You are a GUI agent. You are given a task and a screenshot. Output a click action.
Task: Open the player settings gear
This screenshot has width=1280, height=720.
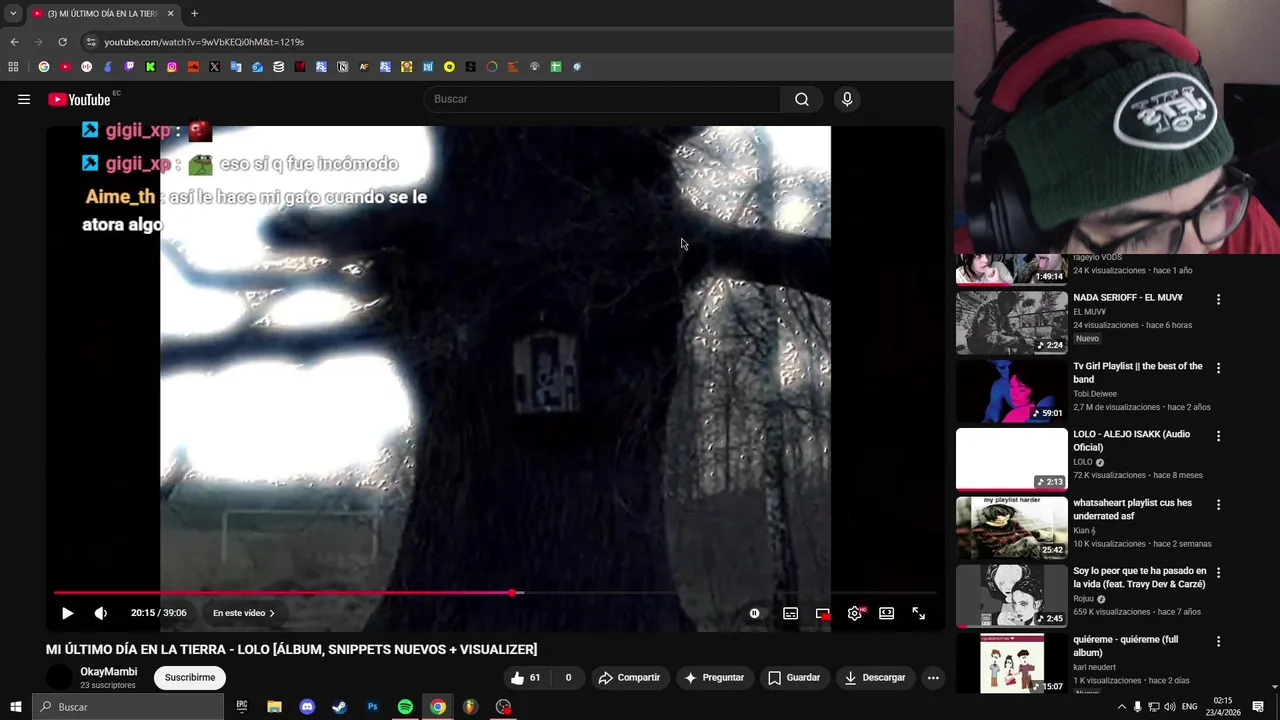point(855,613)
